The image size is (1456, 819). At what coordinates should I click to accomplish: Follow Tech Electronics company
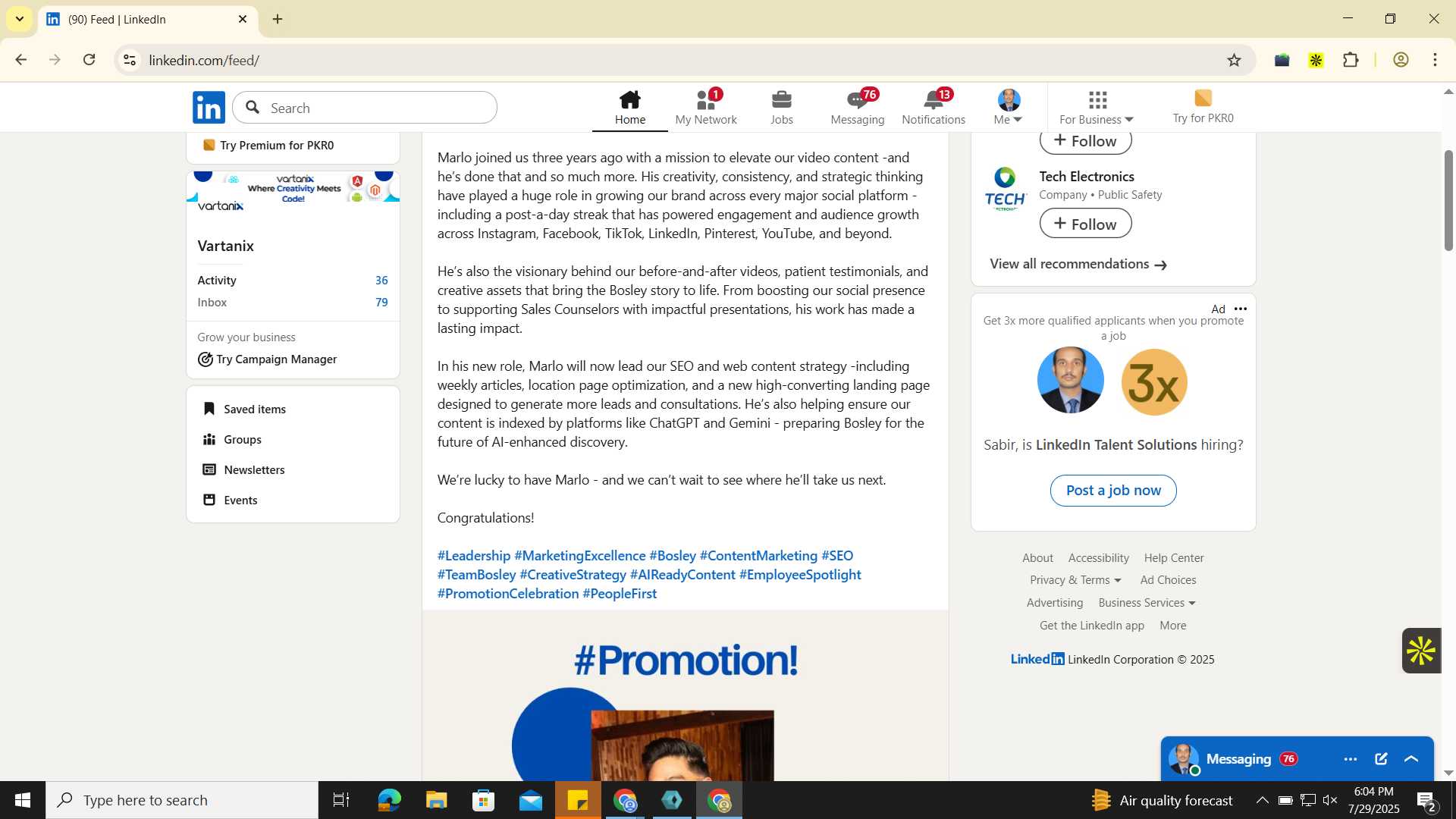tap(1085, 224)
